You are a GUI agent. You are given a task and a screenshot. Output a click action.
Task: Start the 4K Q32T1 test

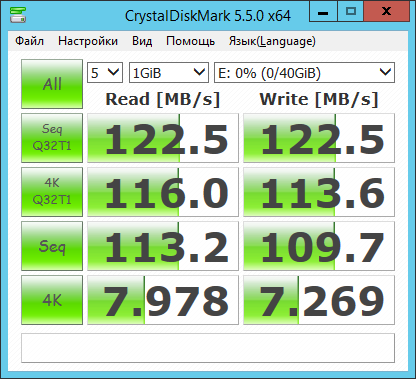click(52, 192)
